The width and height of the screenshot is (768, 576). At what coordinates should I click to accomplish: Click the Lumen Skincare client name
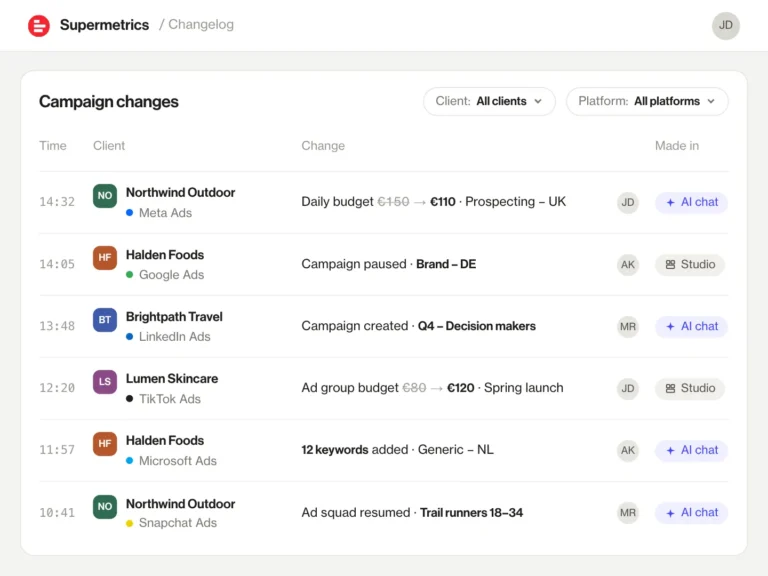(x=172, y=379)
